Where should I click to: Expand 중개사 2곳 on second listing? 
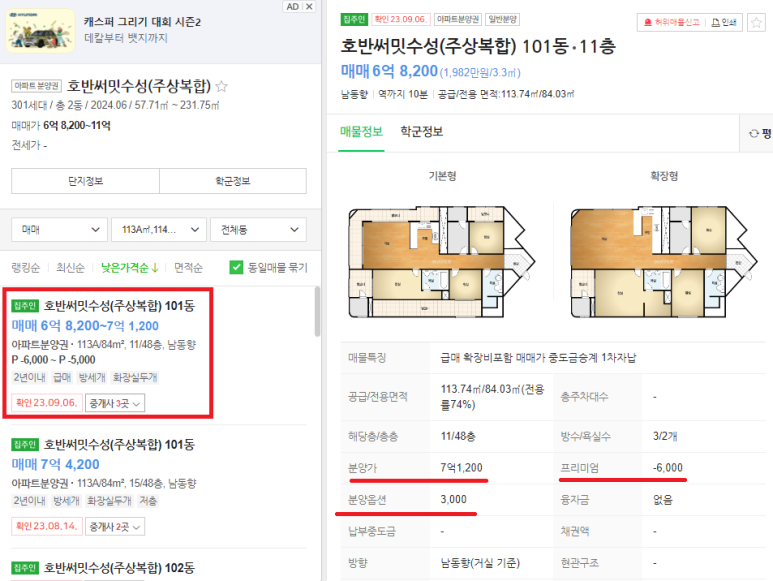click(115, 526)
